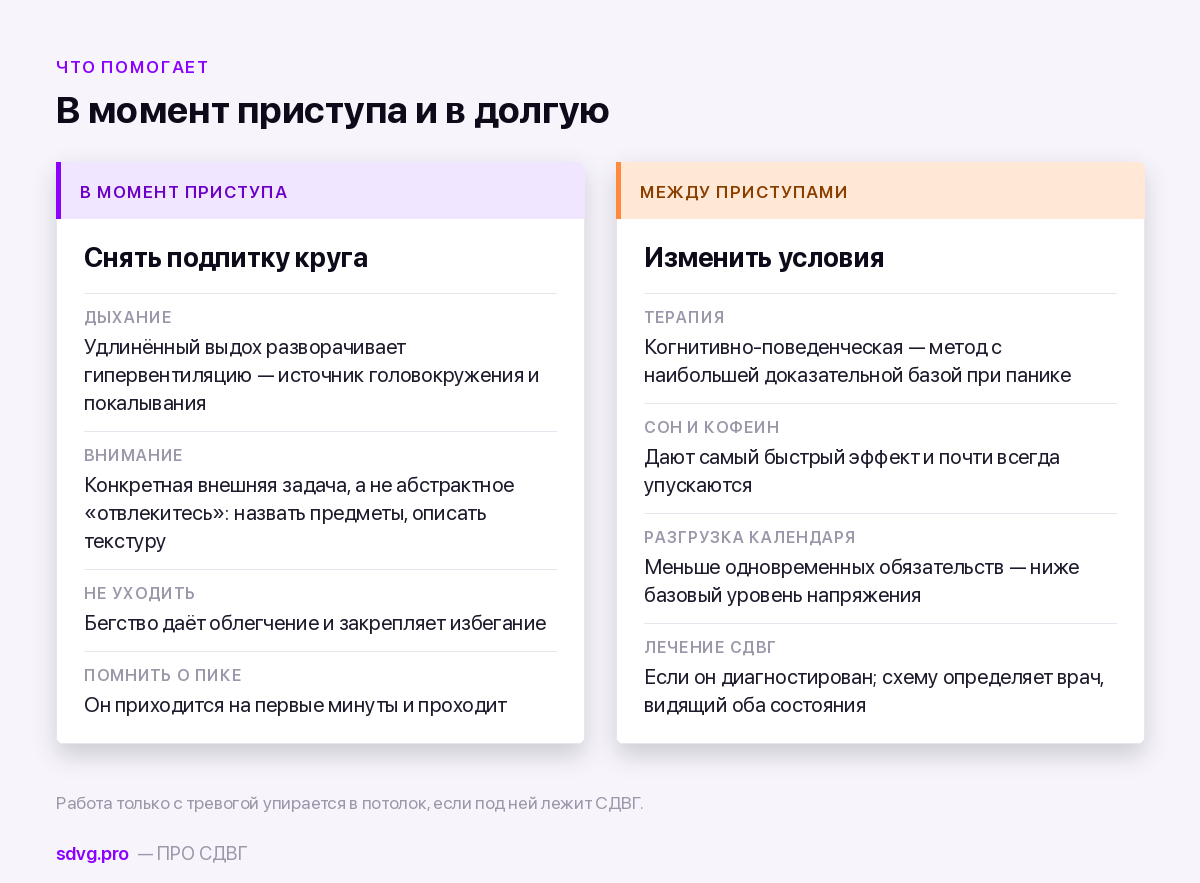Click the text starting «Когнитивно-поведенческая»

[857, 361]
